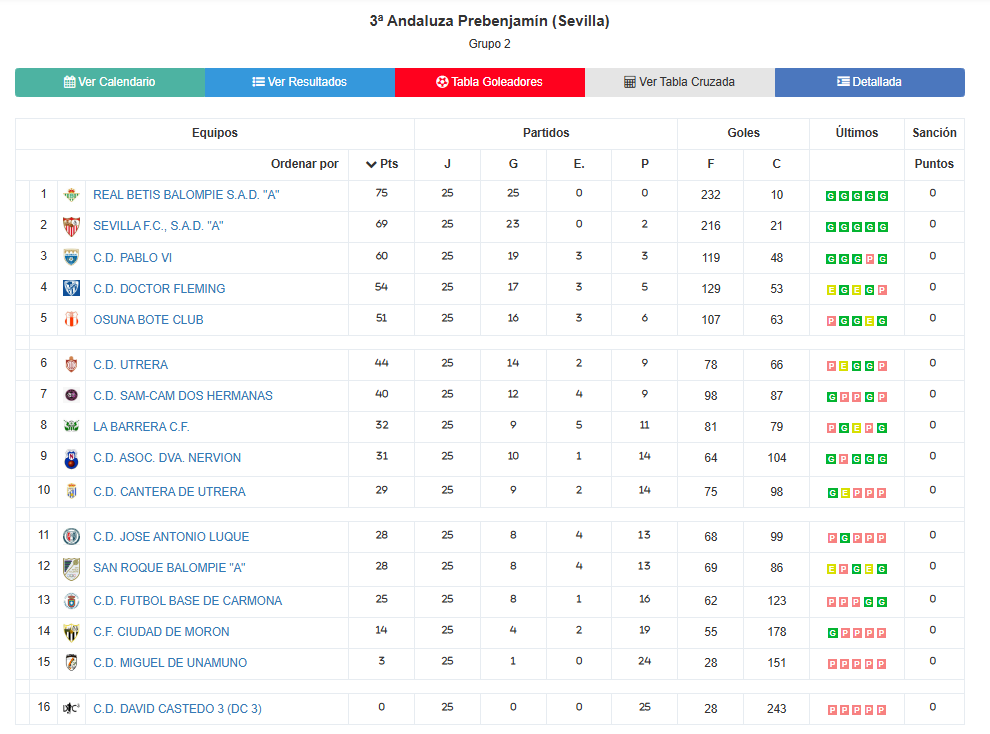
Task: Click the Osuna Bote Club crest icon
Action: tap(71, 319)
